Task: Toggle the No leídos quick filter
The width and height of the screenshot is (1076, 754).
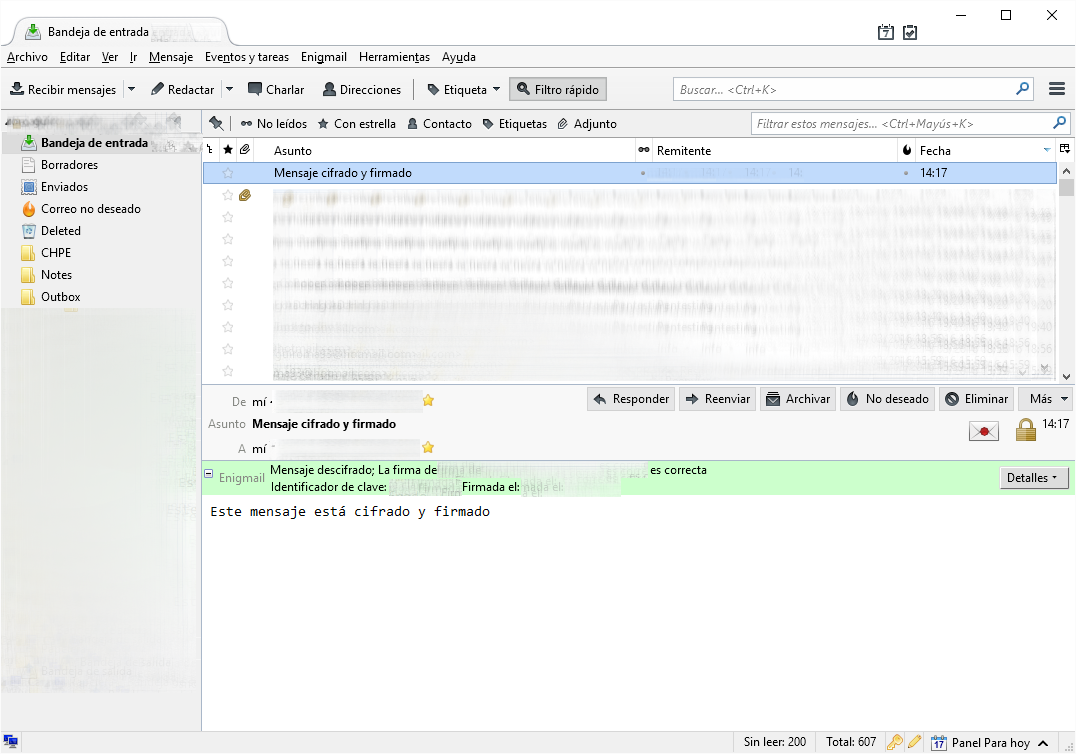Action: coord(273,124)
